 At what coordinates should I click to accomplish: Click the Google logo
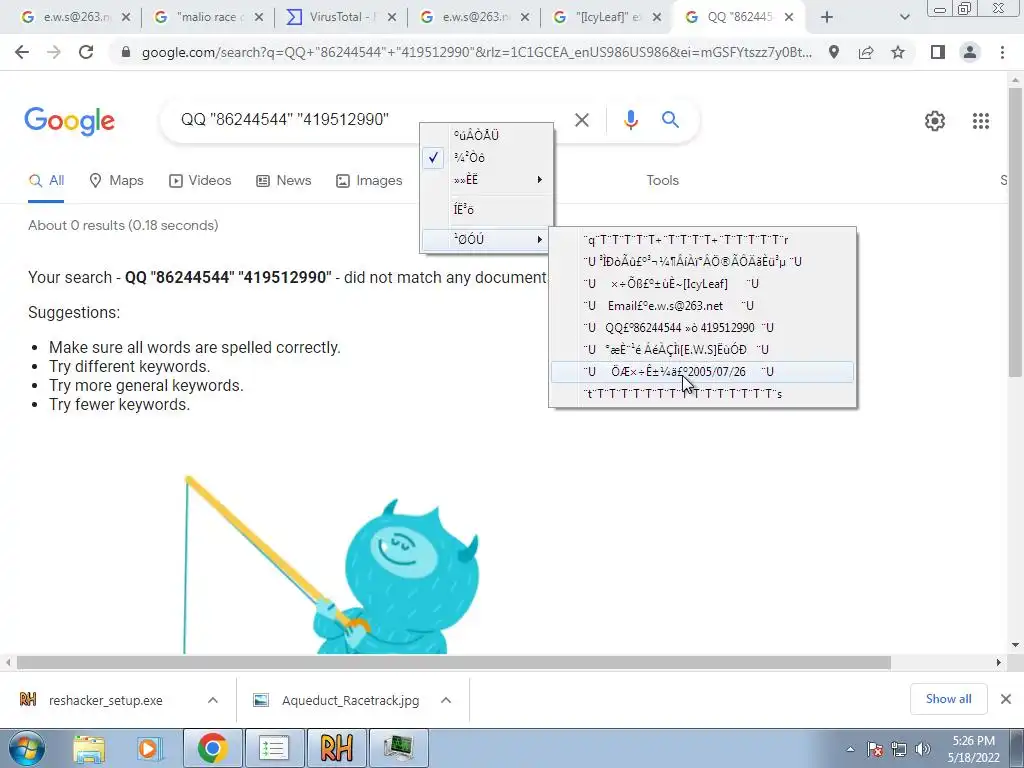[69, 121]
